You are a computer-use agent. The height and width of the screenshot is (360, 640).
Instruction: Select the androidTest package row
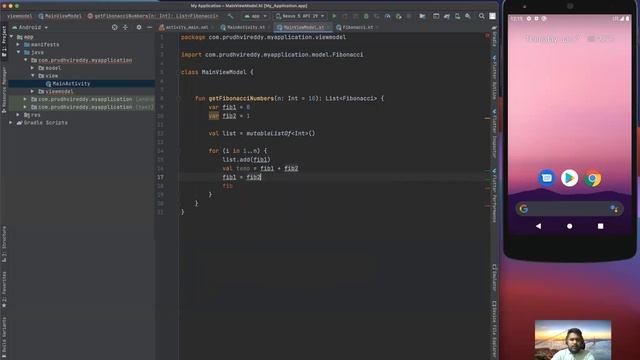(82, 99)
